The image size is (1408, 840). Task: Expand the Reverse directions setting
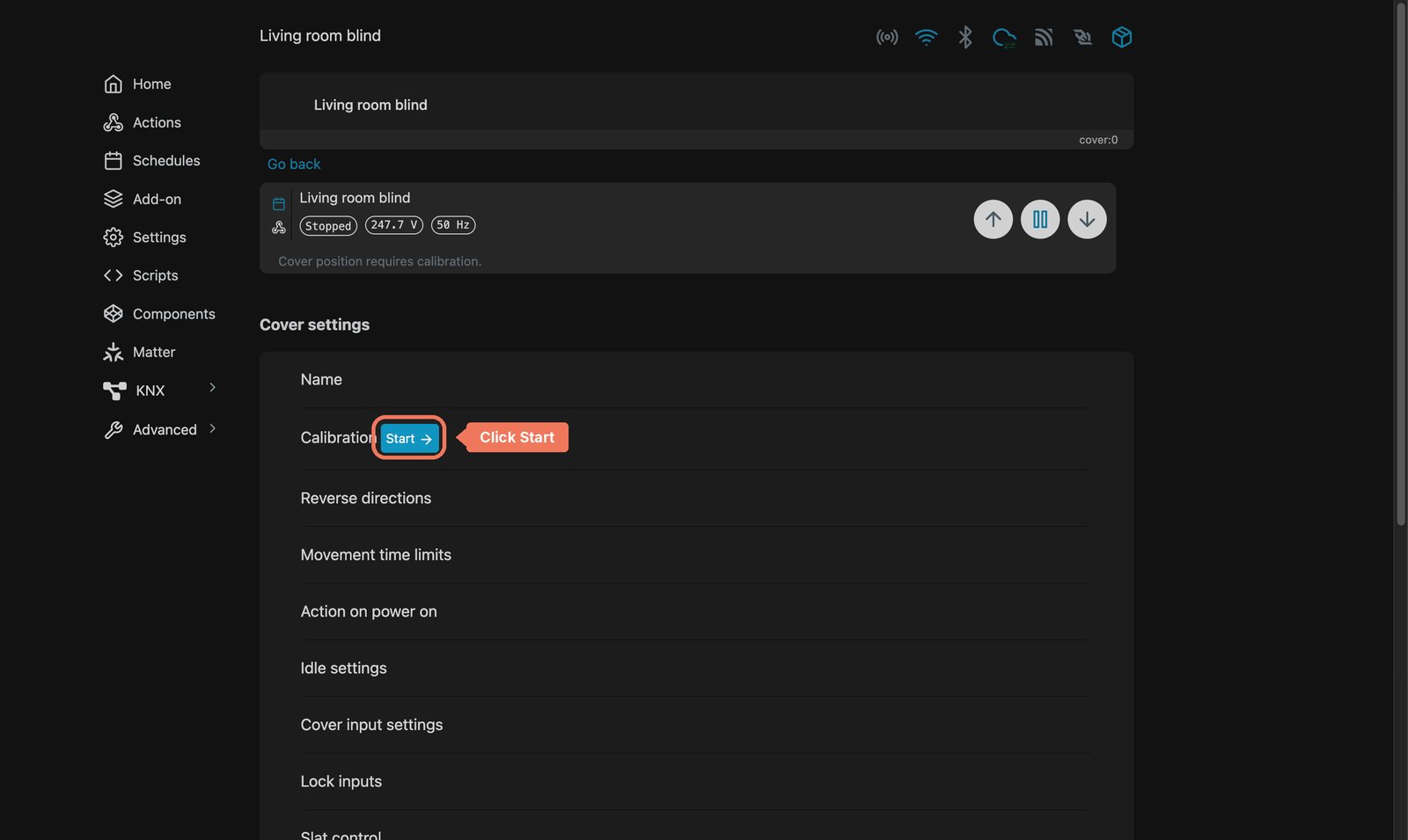(695, 499)
